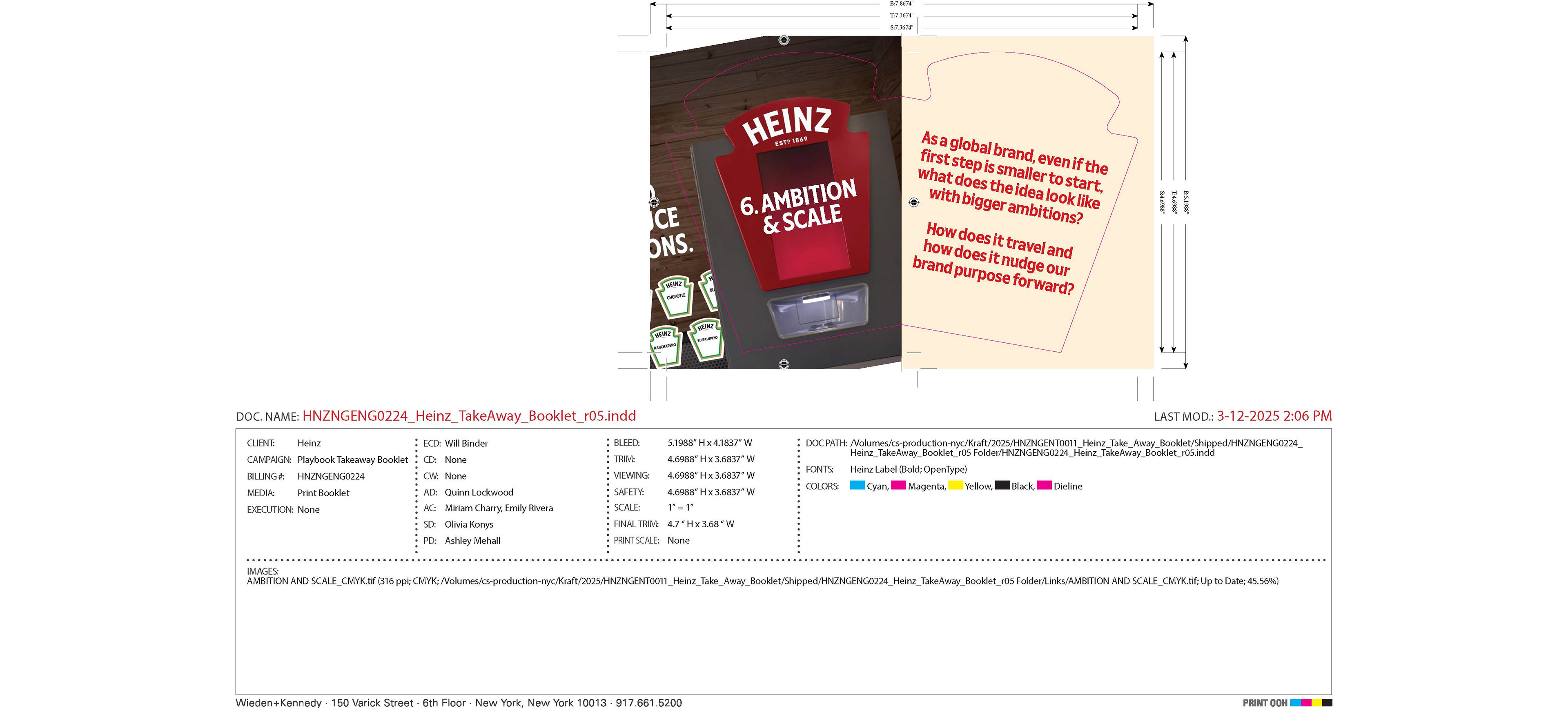Click the billing number HNZNGENG0224

click(x=330, y=476)
